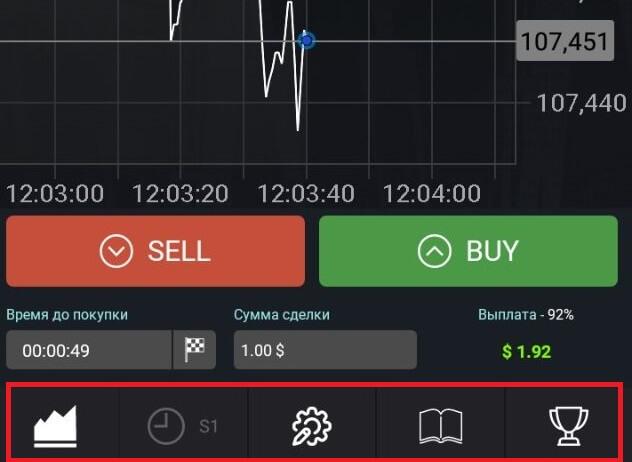Screen dimensions: 632x462
Task: Open the gear and wrench settings tab
Action: 311,427
